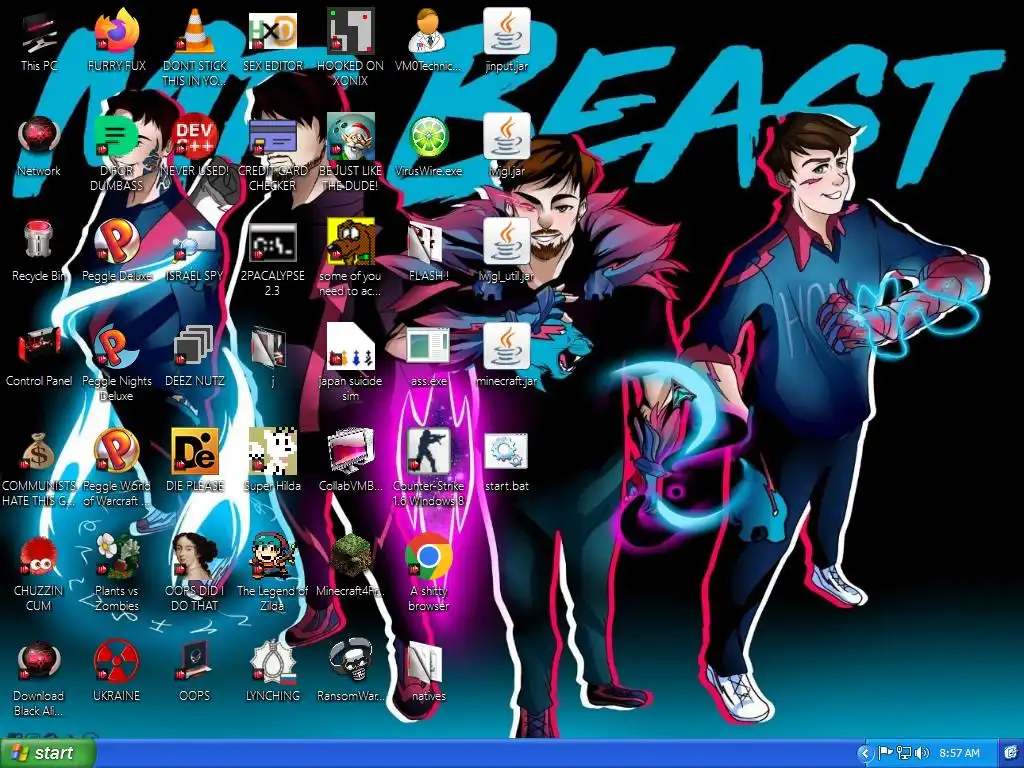Expand hidden tray icons arrow

click(865, 754)
